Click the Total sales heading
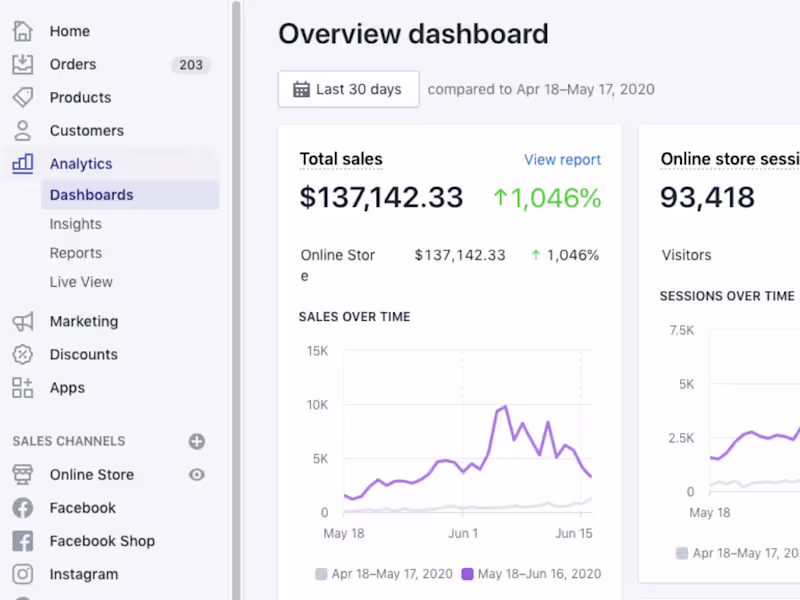Viewport: 800px width, 600px height. click(341, 159)
